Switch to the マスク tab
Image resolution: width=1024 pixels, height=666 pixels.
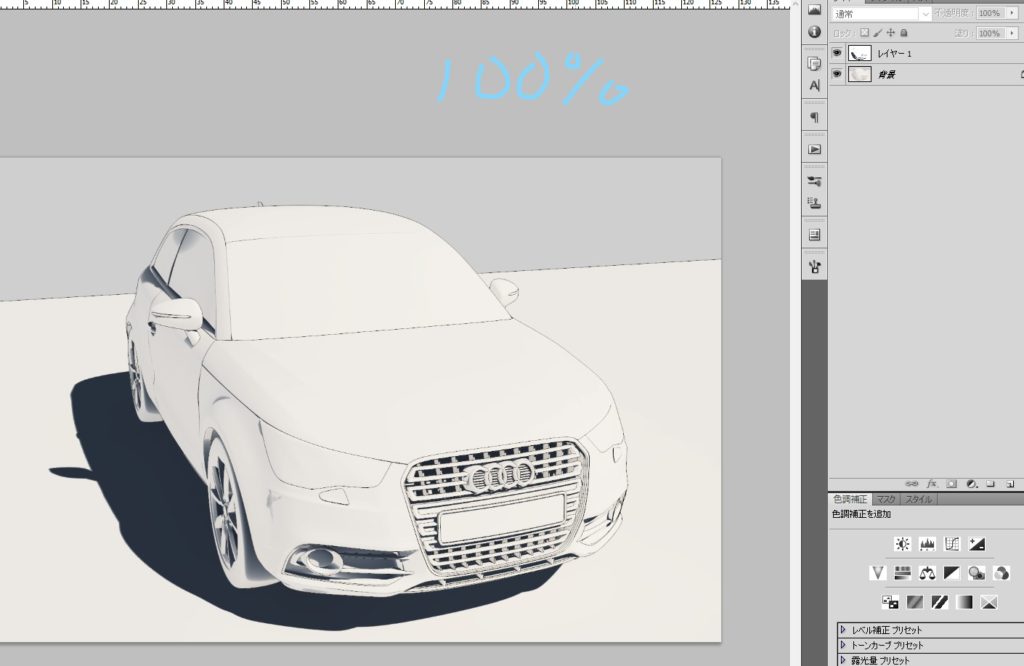[x=886, y=499]
